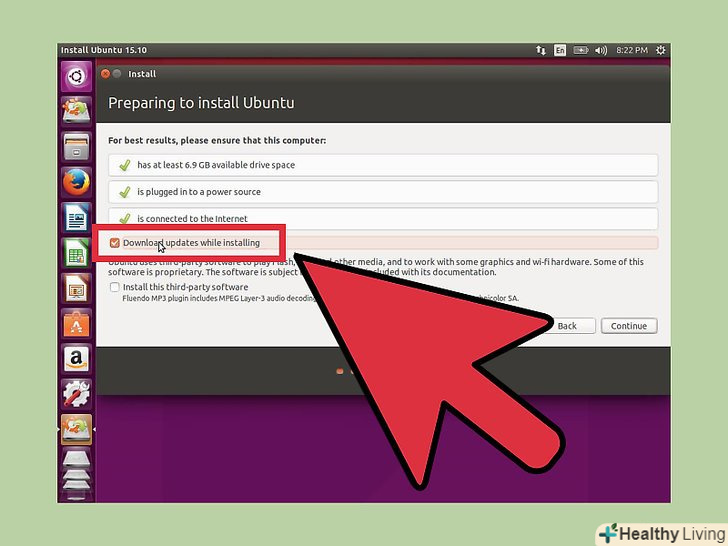Open the workspace stack at launcher bottom

tap(76, 474)
